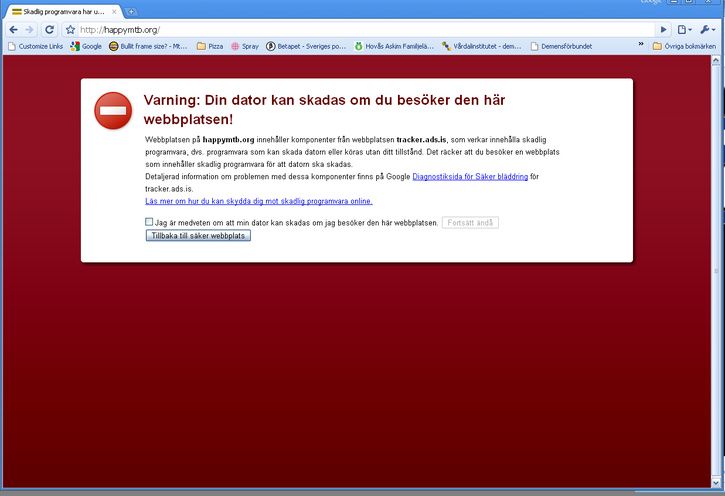Open Läs mer om skadlig programvara link

point(258,201)
